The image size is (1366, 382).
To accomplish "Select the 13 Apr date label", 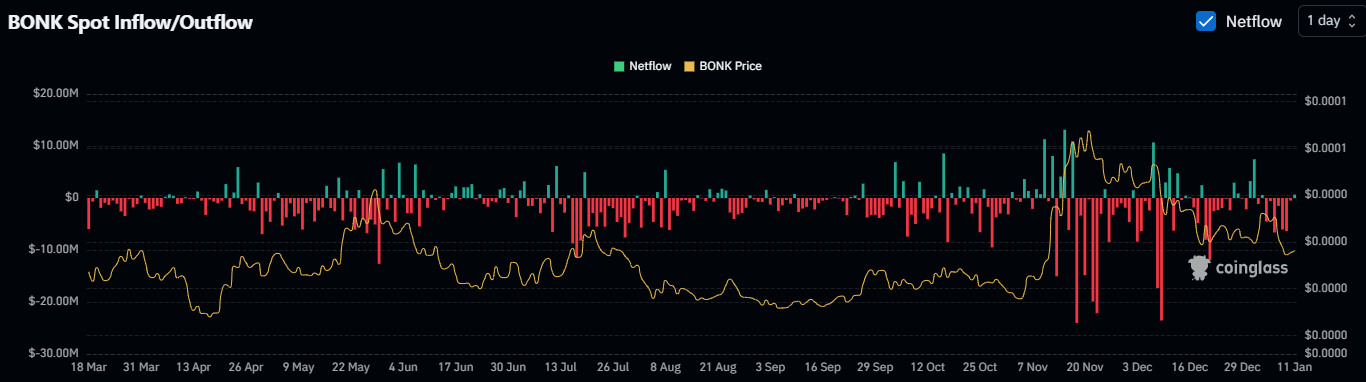I will coord(194,367).
